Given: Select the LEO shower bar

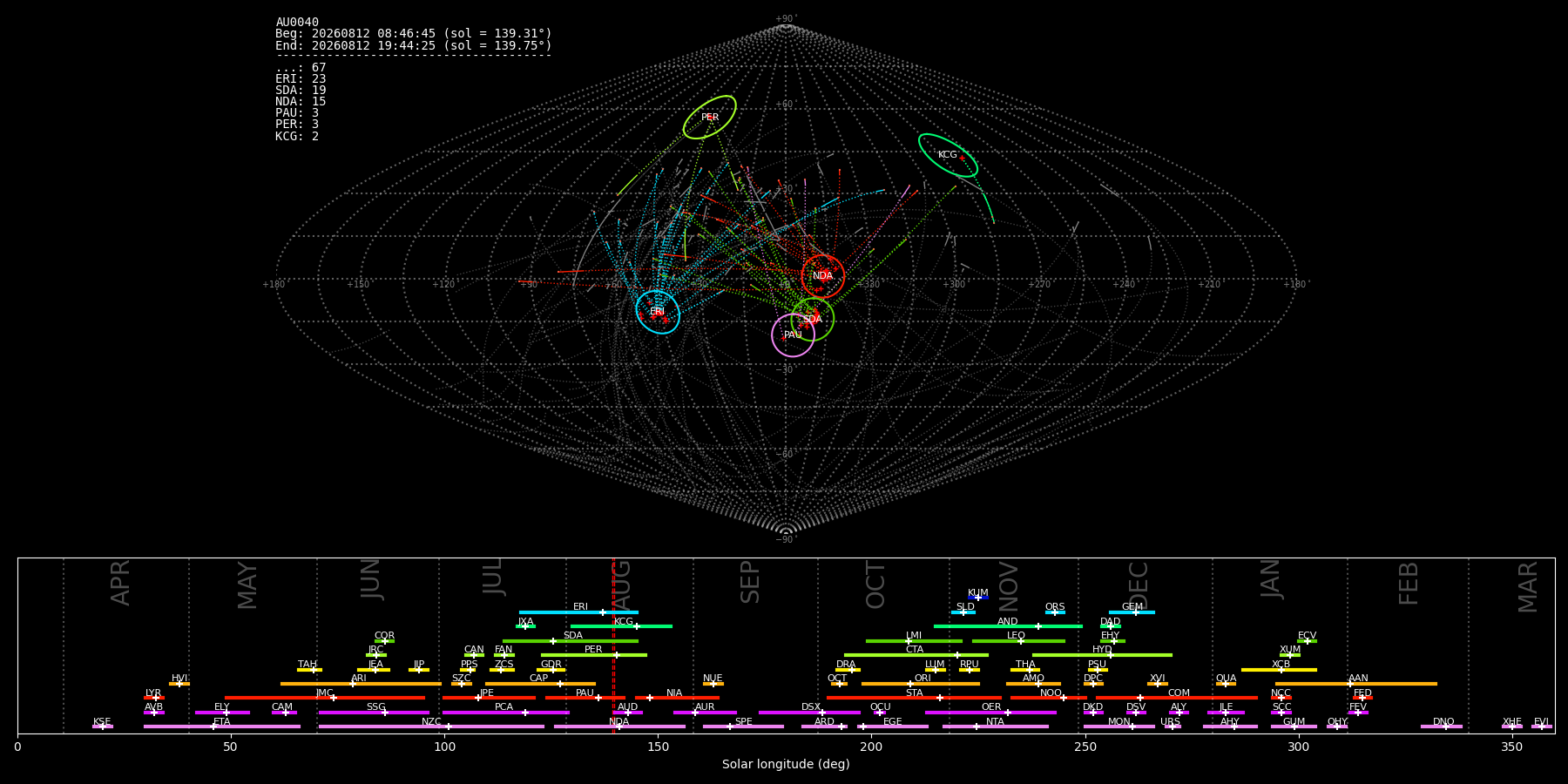Looking at the screenshot, I should click(1018, 641).
